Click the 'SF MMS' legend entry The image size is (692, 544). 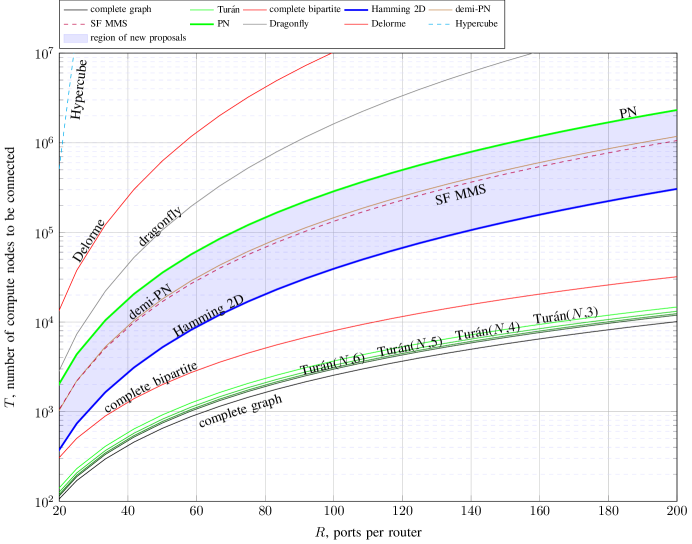(x=96, y=24)
